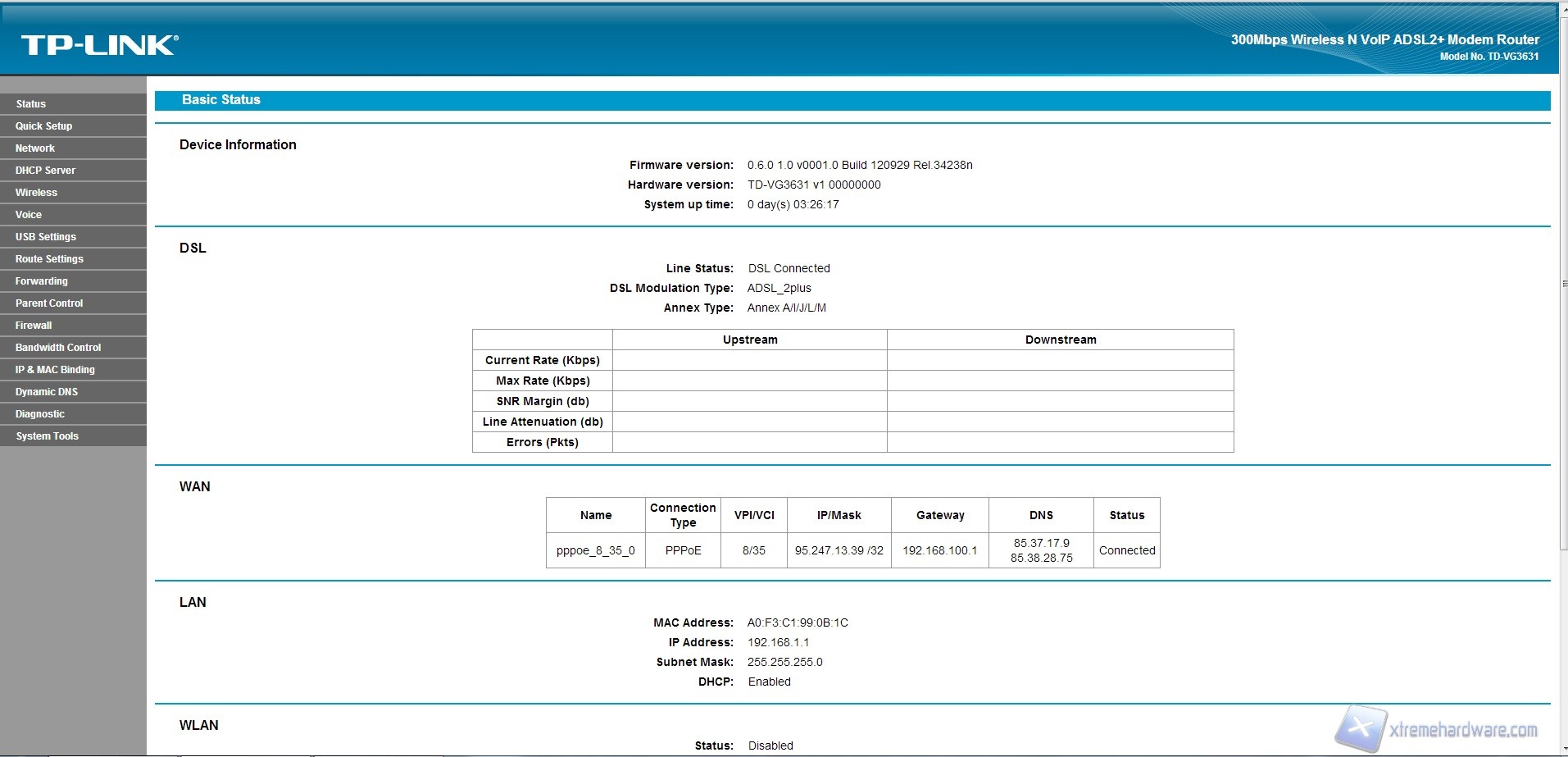
Task: Go to Quick Setup page
Action: coord(43,126)
